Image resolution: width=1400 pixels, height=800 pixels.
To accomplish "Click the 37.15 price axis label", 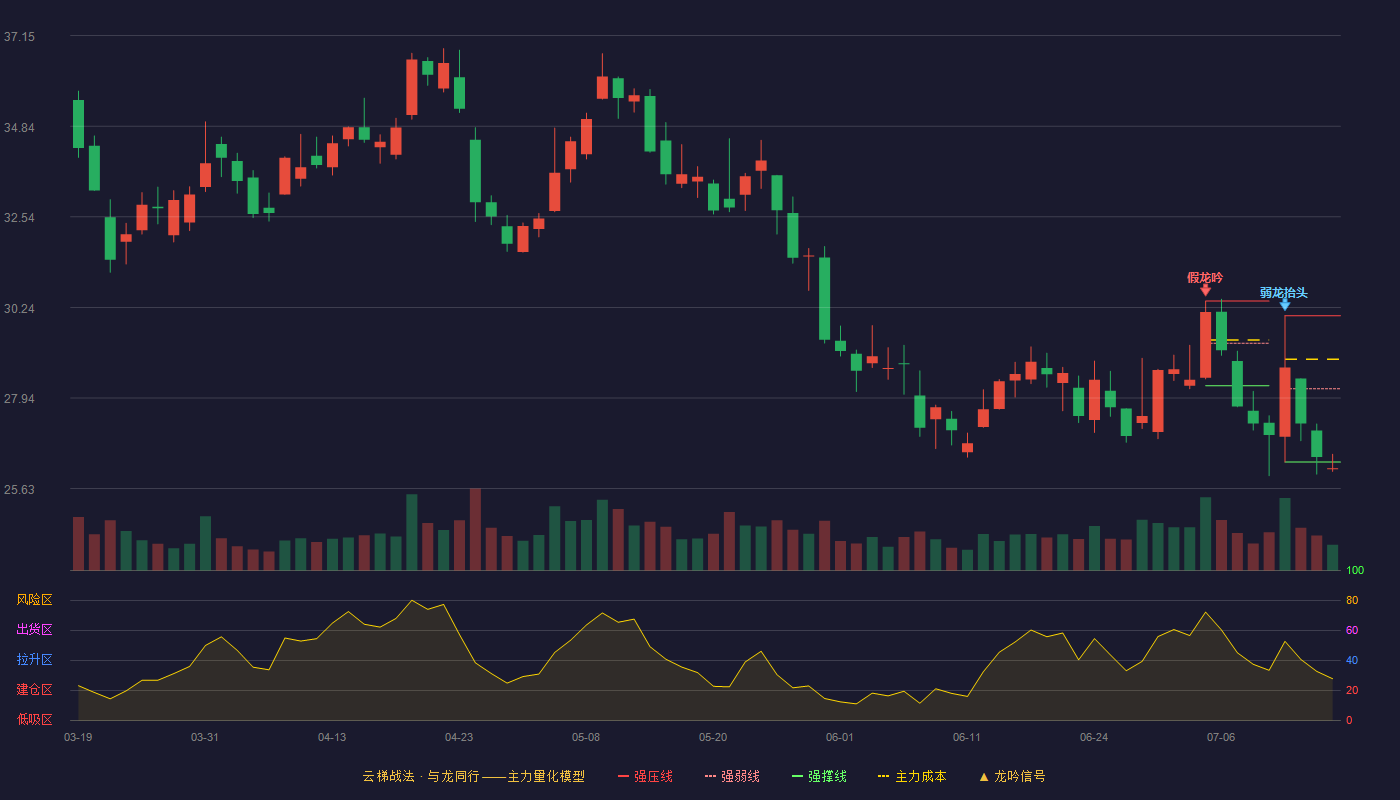I will (19, 37).
